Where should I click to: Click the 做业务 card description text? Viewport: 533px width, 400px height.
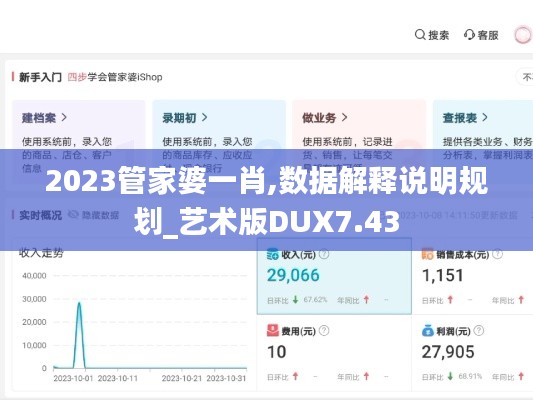click(x=347, y=155)
